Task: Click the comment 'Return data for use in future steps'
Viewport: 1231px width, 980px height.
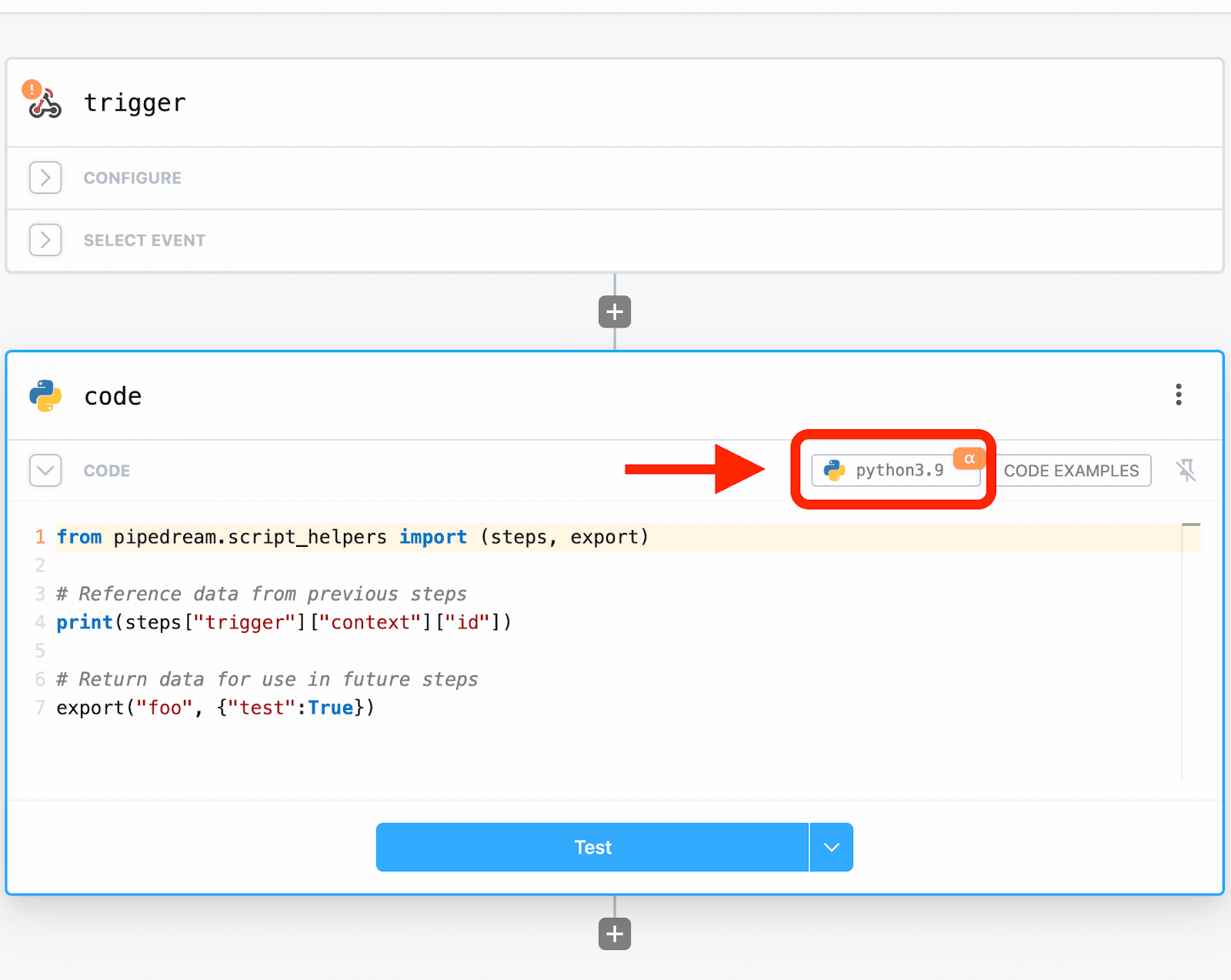Action: coord(267,679)
